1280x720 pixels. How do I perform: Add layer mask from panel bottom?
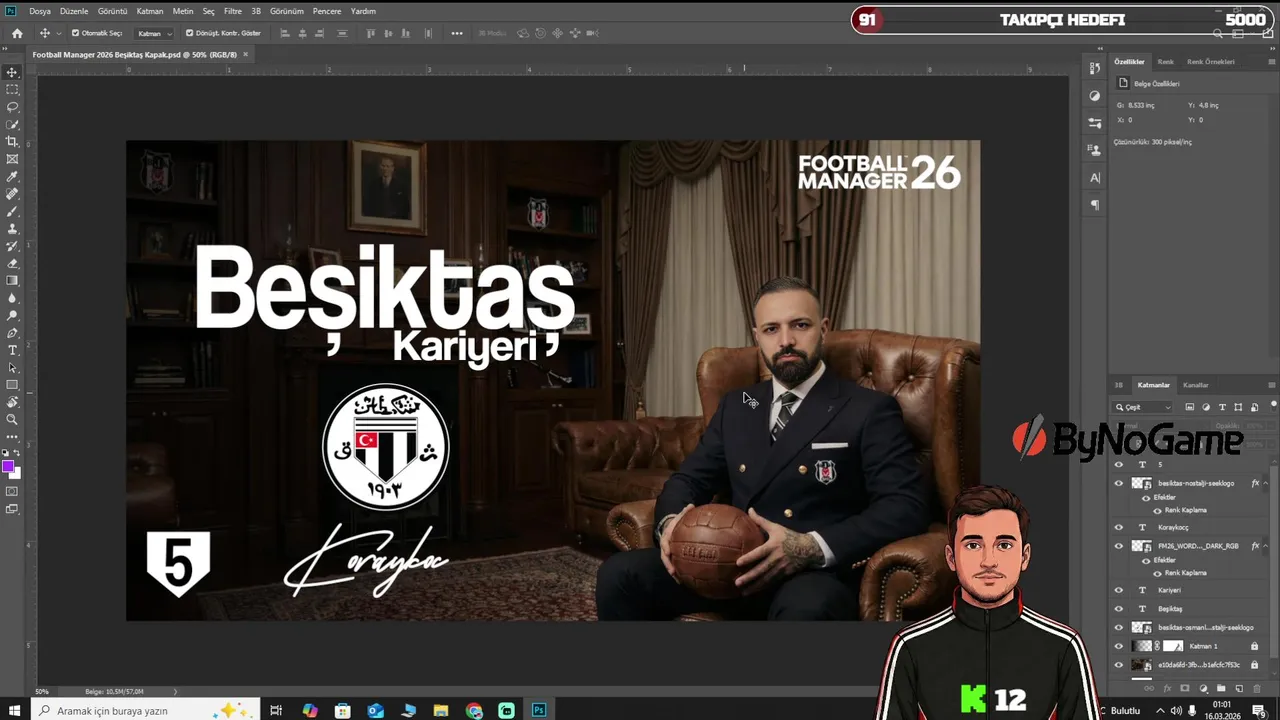pos(1185,688)
